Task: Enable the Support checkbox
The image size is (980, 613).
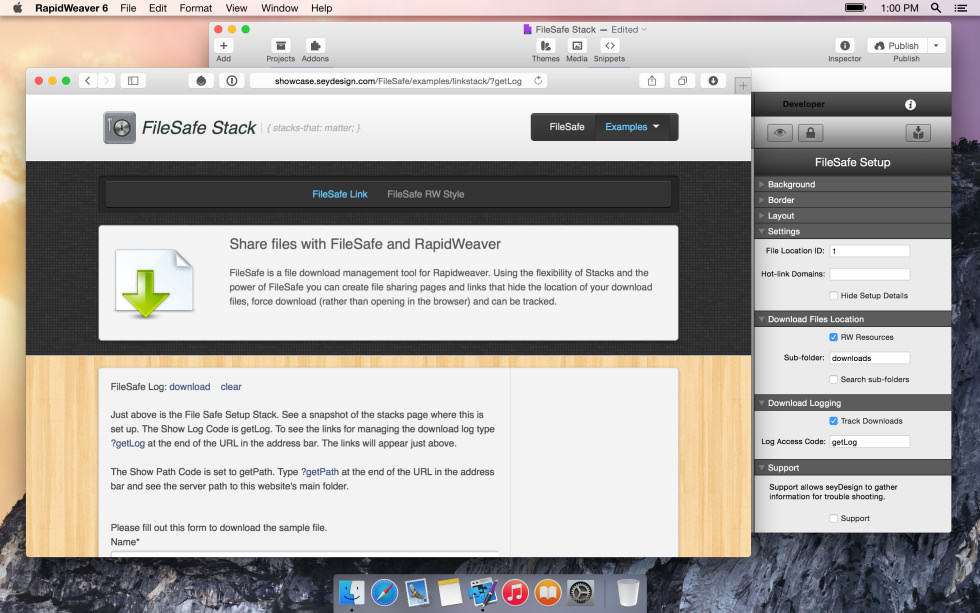Action: coord(833,519)
